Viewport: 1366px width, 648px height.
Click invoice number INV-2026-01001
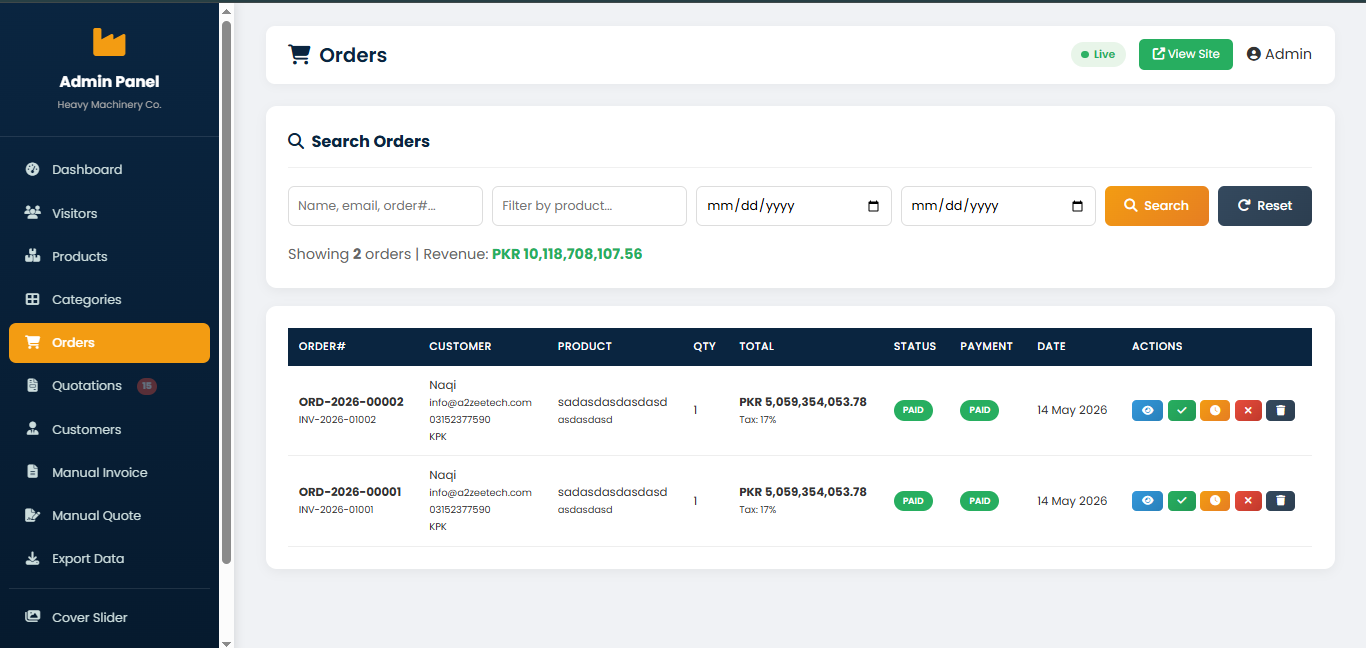point(336,510)
